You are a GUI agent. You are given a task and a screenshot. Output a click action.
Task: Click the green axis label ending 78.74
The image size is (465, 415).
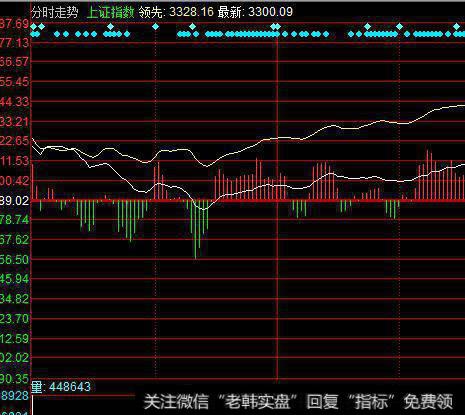point(14,220)
